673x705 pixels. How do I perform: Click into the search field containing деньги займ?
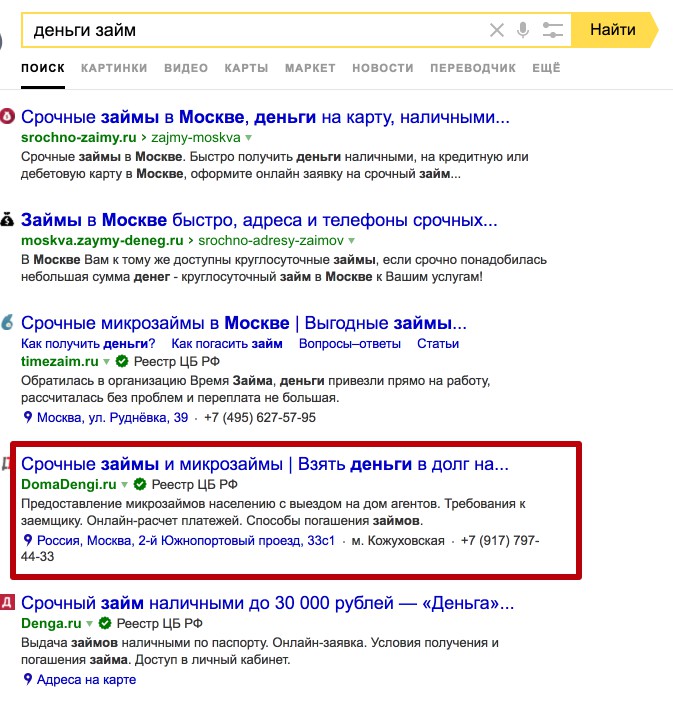coord(250,30)
